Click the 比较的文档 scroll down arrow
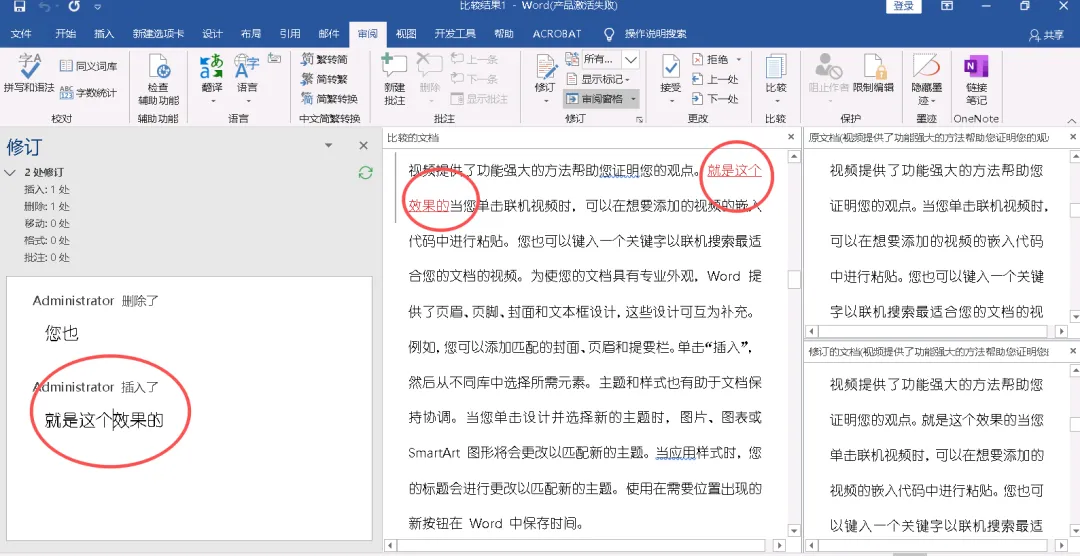This screenshot has height=556, width=1080. [x=794, y=531]
